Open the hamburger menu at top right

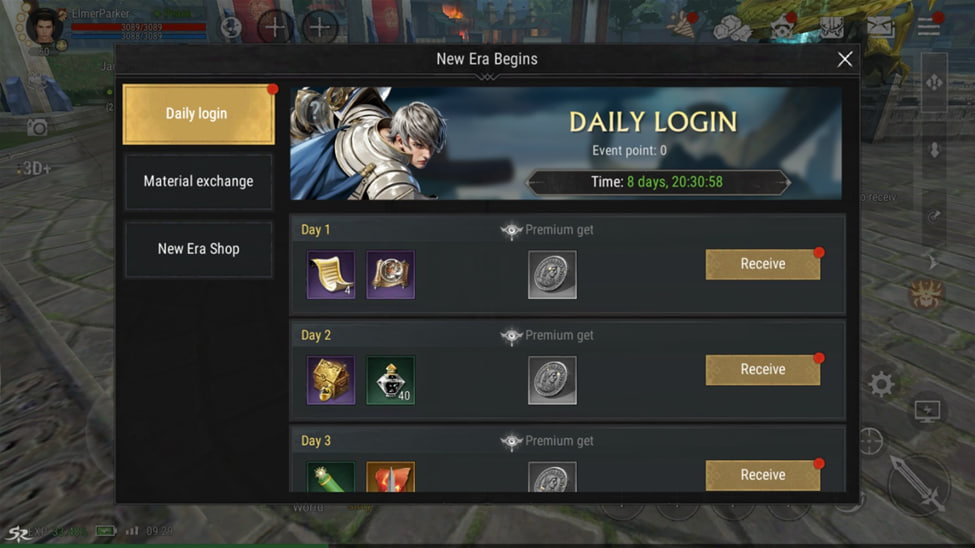[929, 26]
